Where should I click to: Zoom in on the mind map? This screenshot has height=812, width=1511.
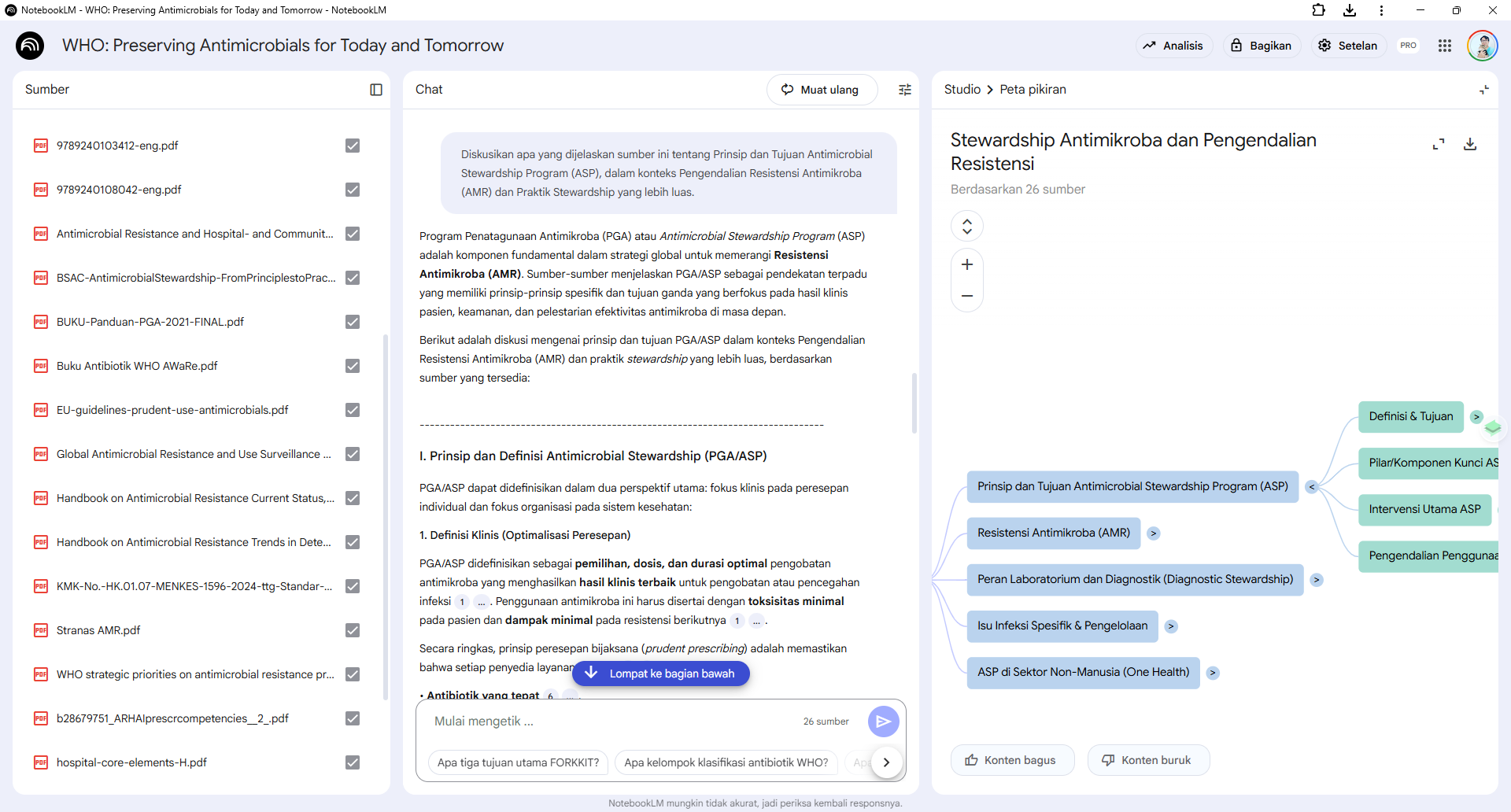tap(967, 264)
